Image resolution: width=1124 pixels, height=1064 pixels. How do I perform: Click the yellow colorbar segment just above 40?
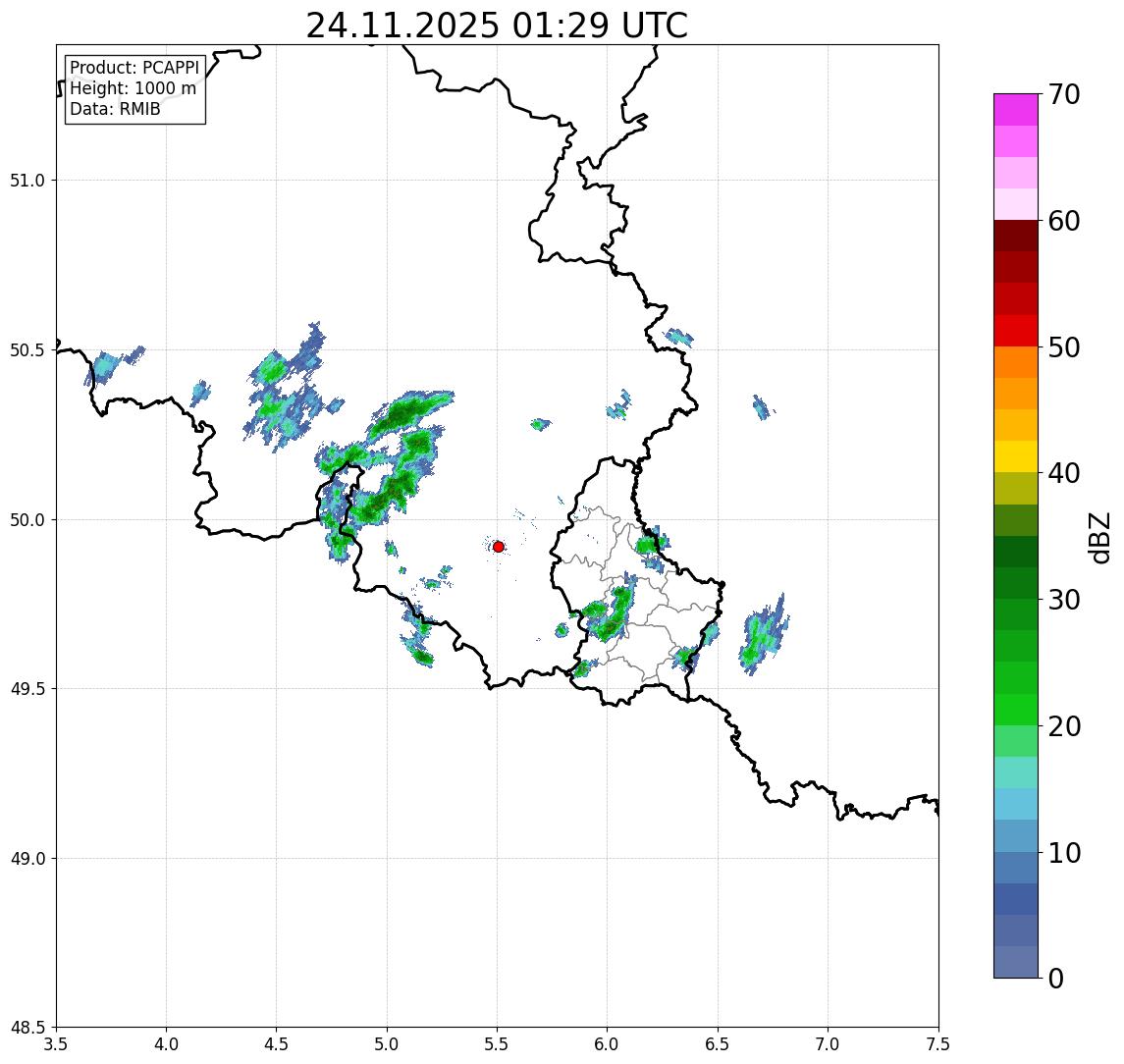1016,456
